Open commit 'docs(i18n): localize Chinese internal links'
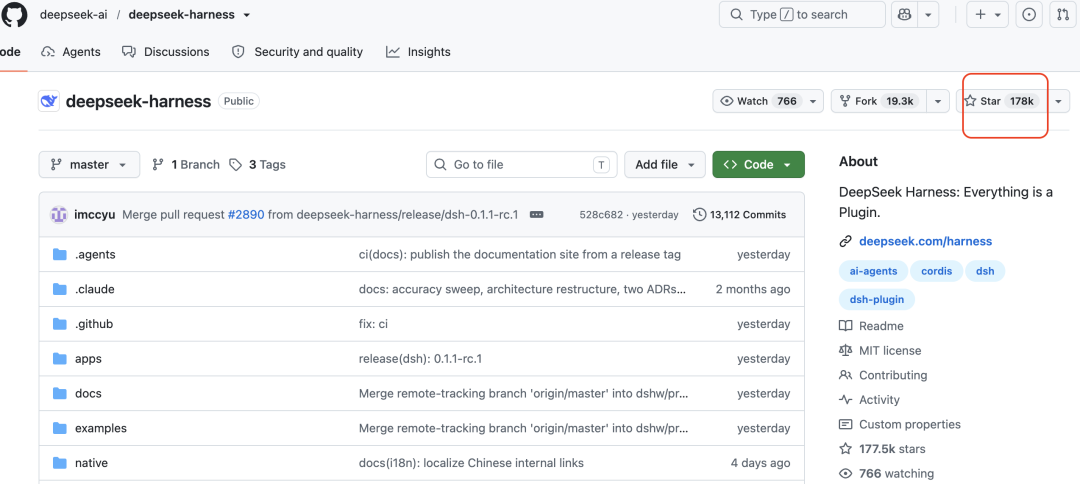 click(471, 463)
